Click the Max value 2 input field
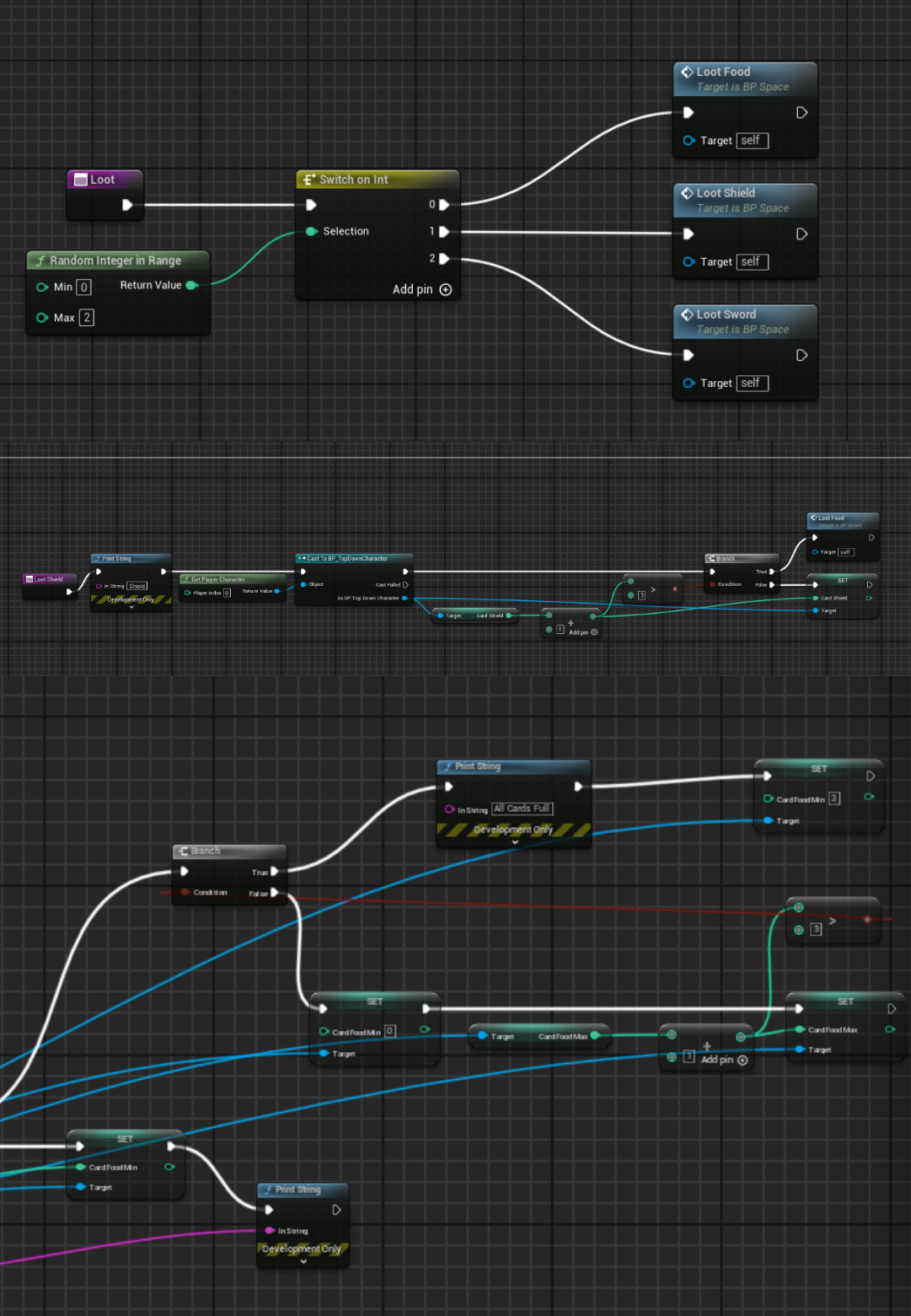This screenshot has height=1316, width=911. [87, 317]
